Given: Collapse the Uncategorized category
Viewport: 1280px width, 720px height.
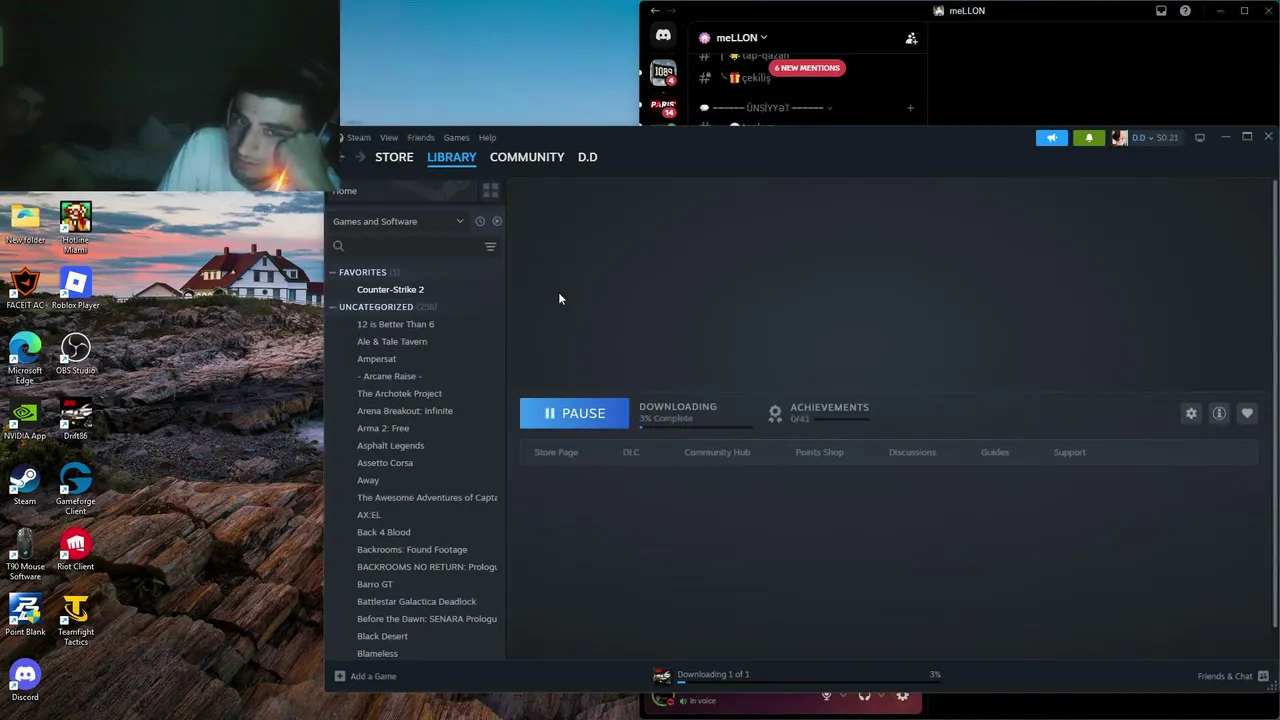Looking at the screenshot, I should (x=332, y=307).
